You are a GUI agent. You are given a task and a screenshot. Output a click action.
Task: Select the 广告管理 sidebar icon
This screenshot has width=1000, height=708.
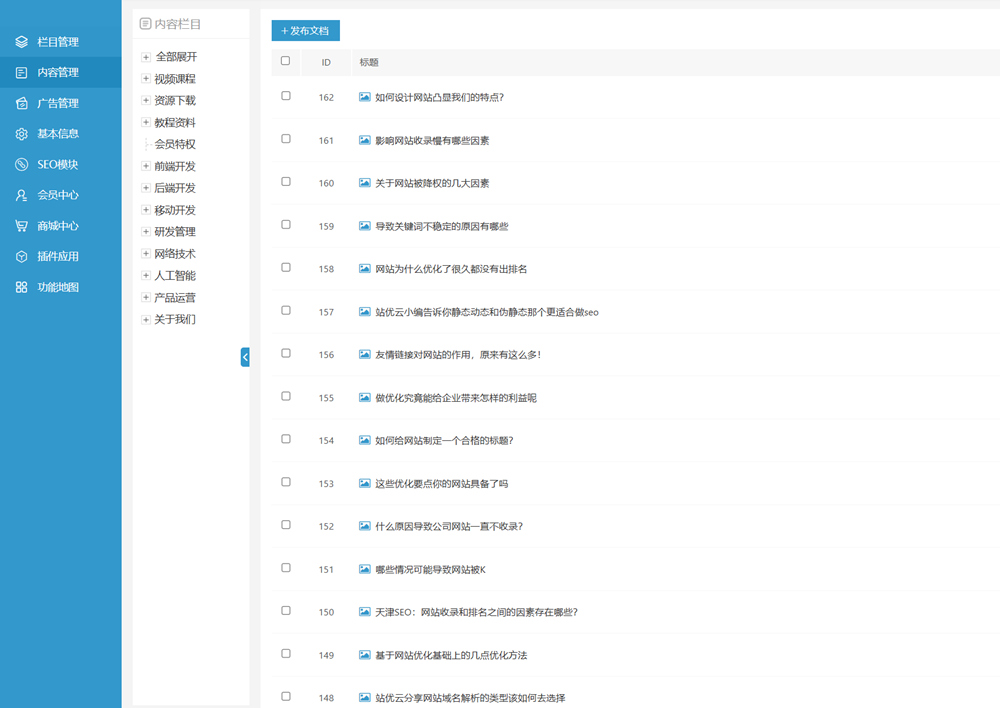(x=45, y=102)
